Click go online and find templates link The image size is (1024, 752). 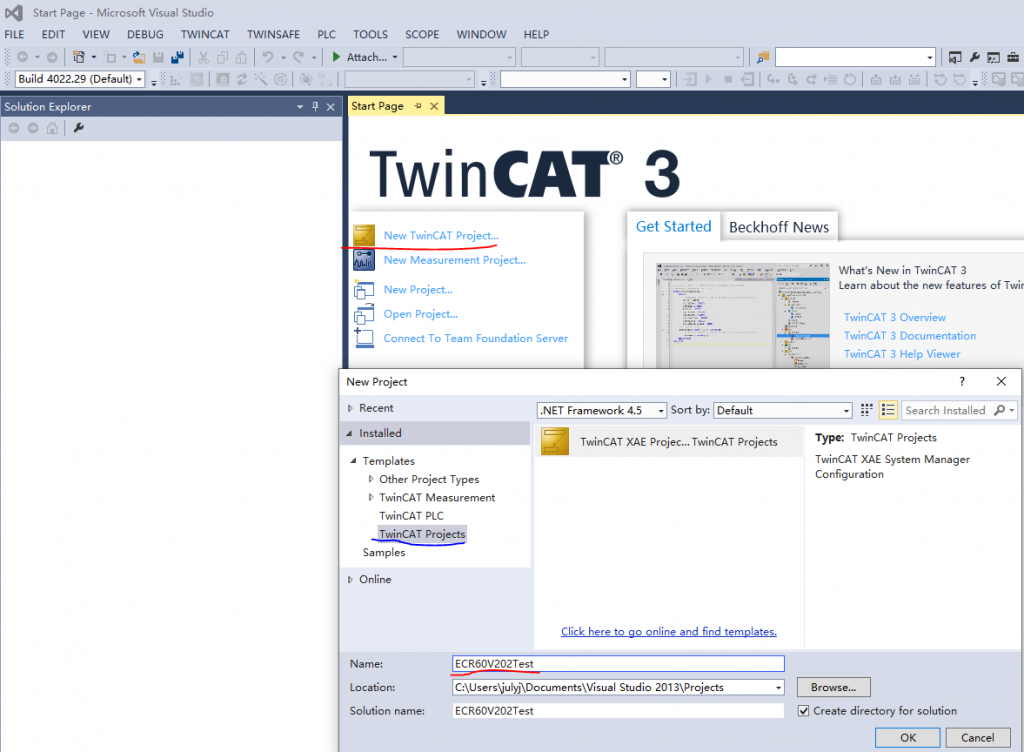coord(669,631)
